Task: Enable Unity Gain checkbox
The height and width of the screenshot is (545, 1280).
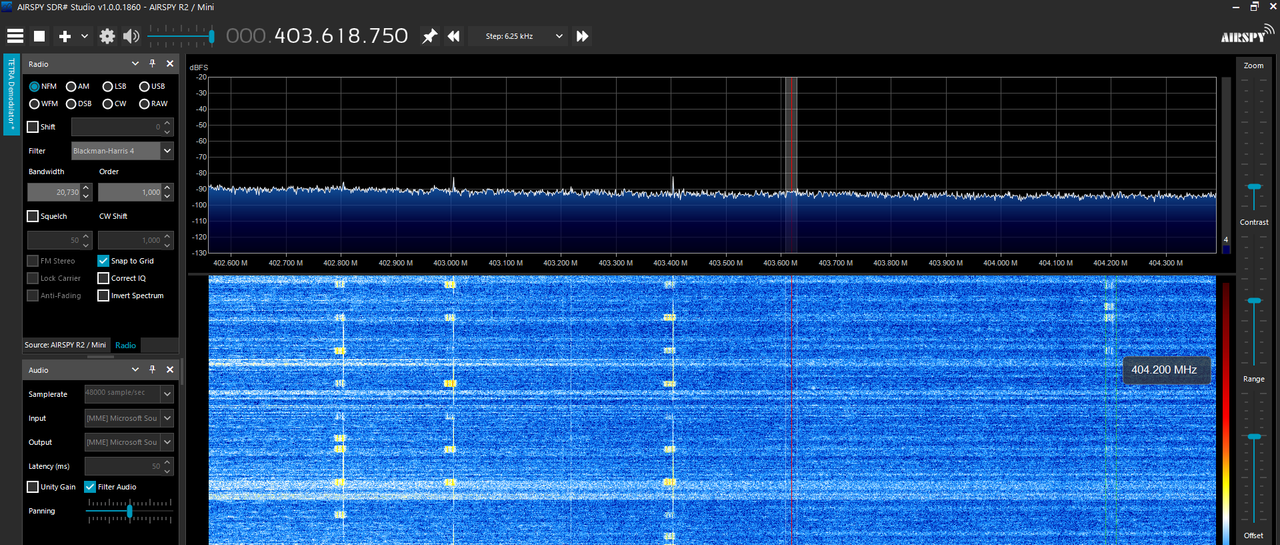Action: (x=33, y=487)
